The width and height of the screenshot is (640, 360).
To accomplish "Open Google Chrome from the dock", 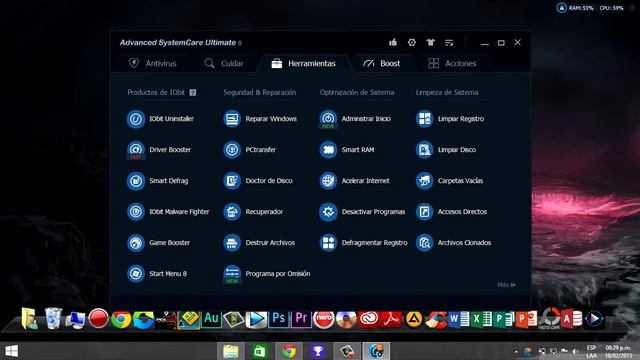I will 121,319.
